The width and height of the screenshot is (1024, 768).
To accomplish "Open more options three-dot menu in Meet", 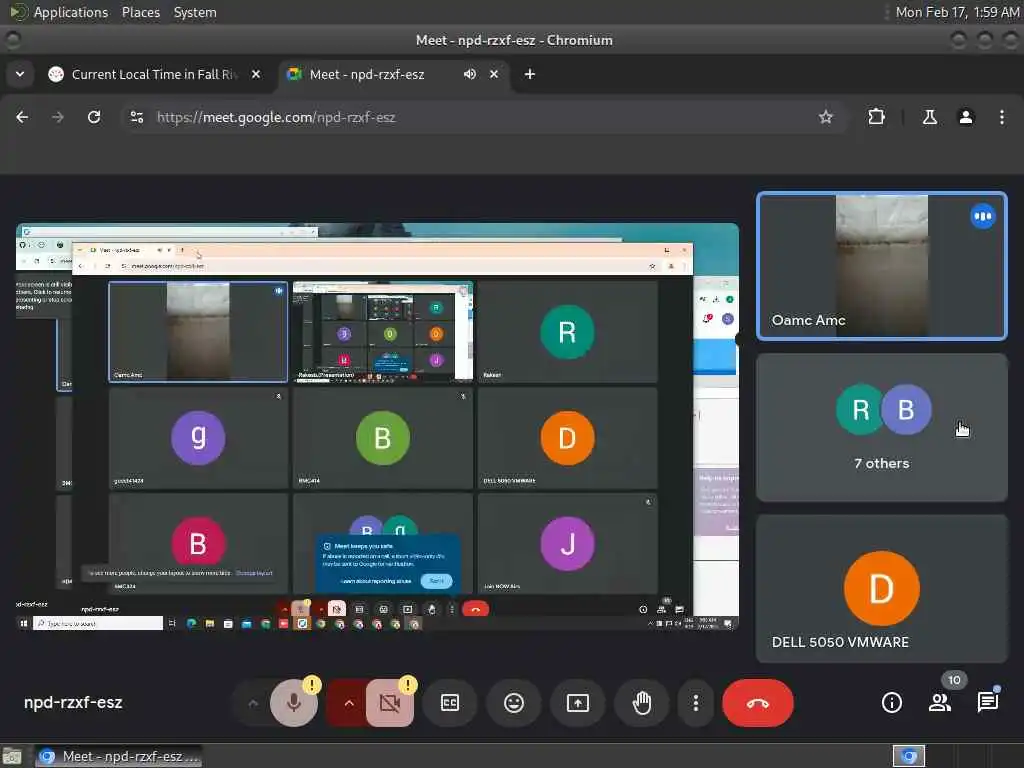I will click(x=696, y=703).
